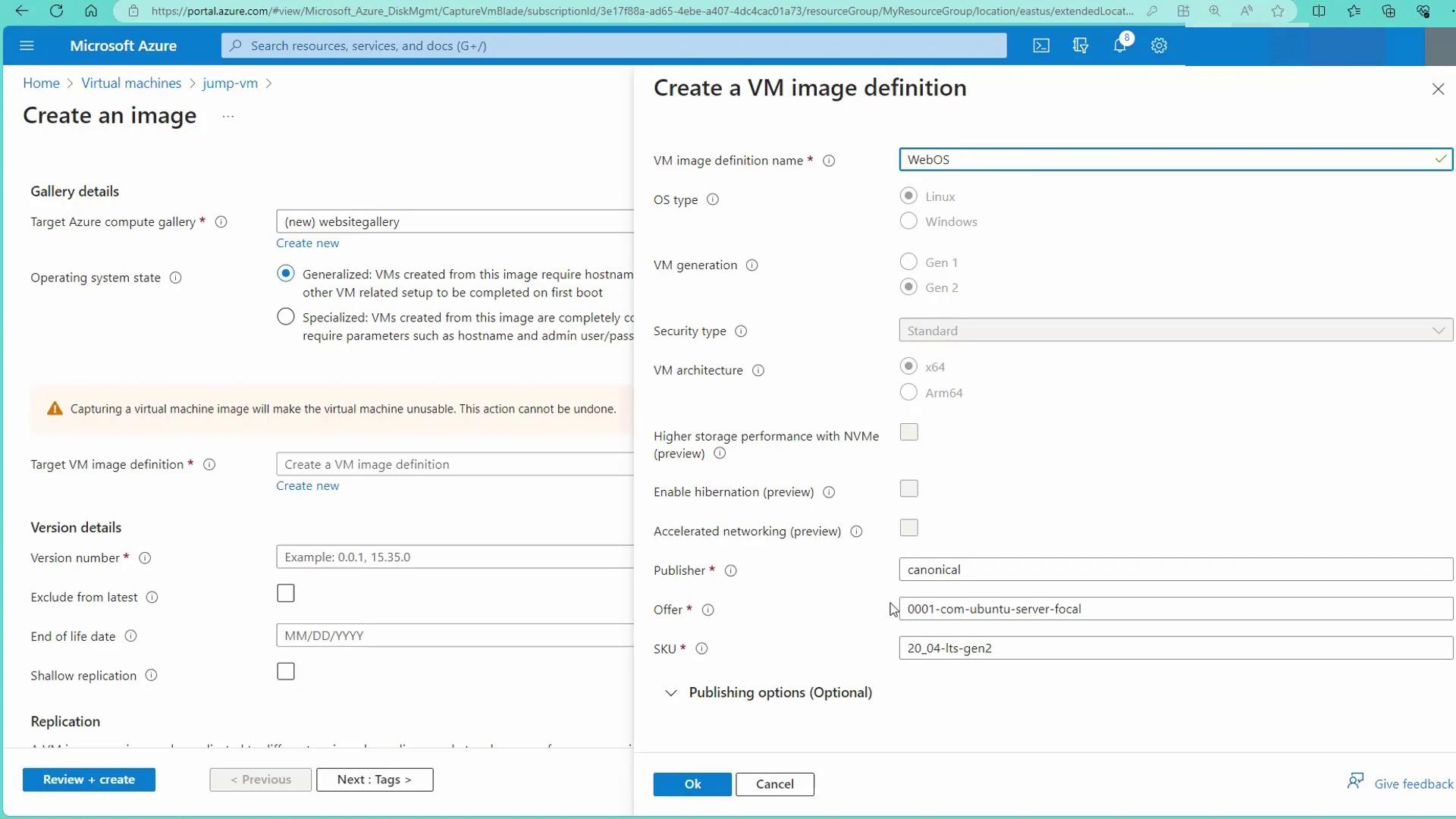Tick Higher storage performance with NVMe checkbox
This screenshot has height=819, width=1456.
tap(908, 432)
